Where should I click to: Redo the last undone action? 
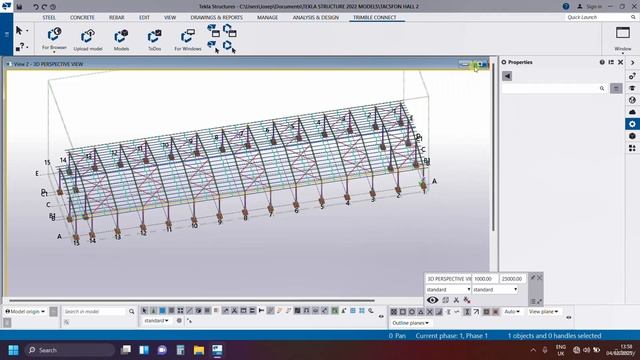tap(44, 7)
